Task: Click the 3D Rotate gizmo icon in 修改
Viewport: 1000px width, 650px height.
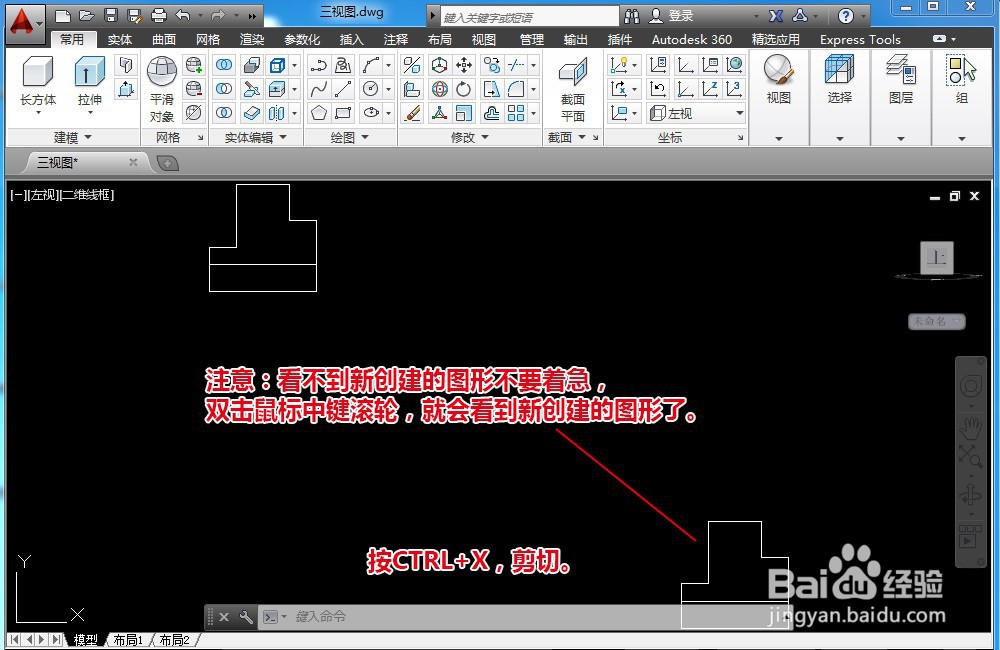Action: [x=439, y=89]
